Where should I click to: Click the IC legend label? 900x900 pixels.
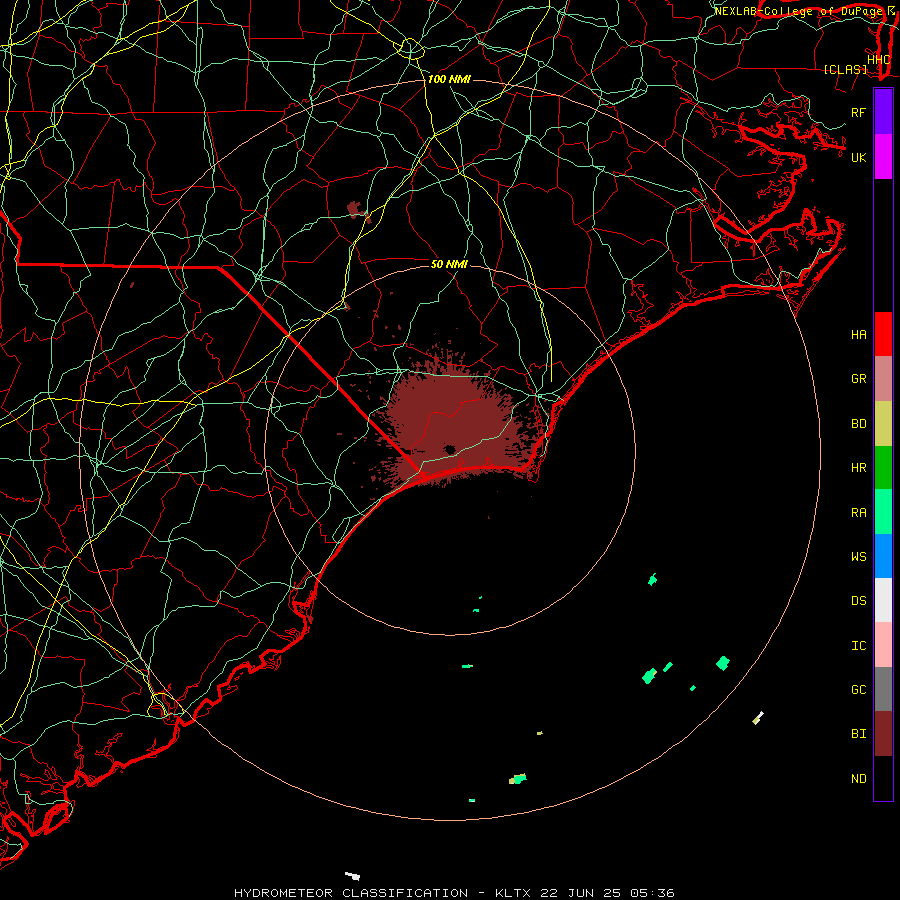pos(859,646)
